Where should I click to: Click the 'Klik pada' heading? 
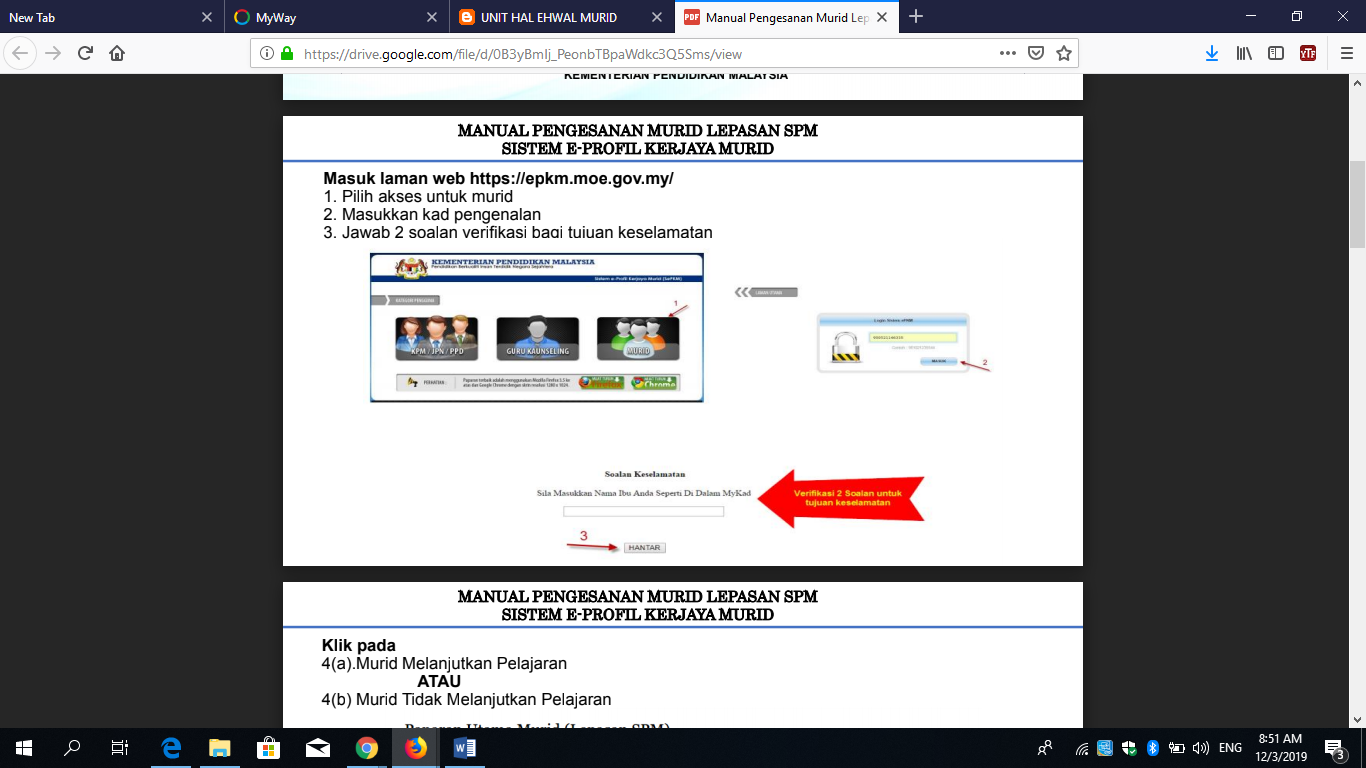359,645
